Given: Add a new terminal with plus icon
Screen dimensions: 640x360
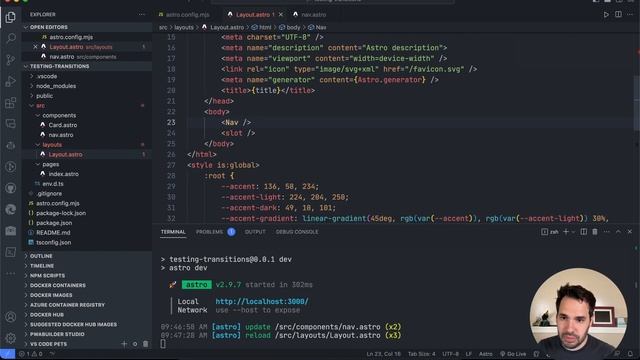Looking at the screenshot, I should (566, 232).
